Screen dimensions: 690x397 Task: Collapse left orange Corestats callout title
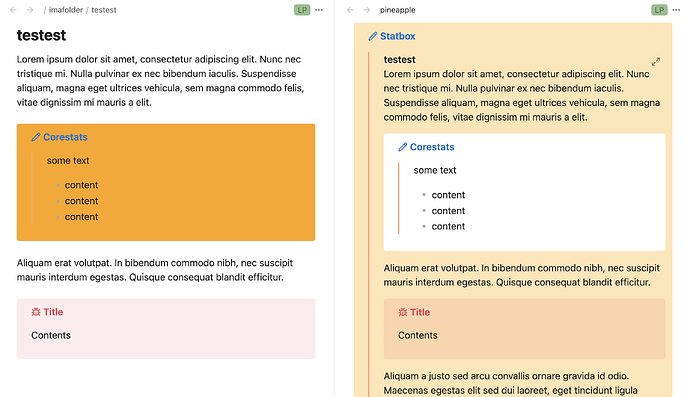click(x=65, y=137)
